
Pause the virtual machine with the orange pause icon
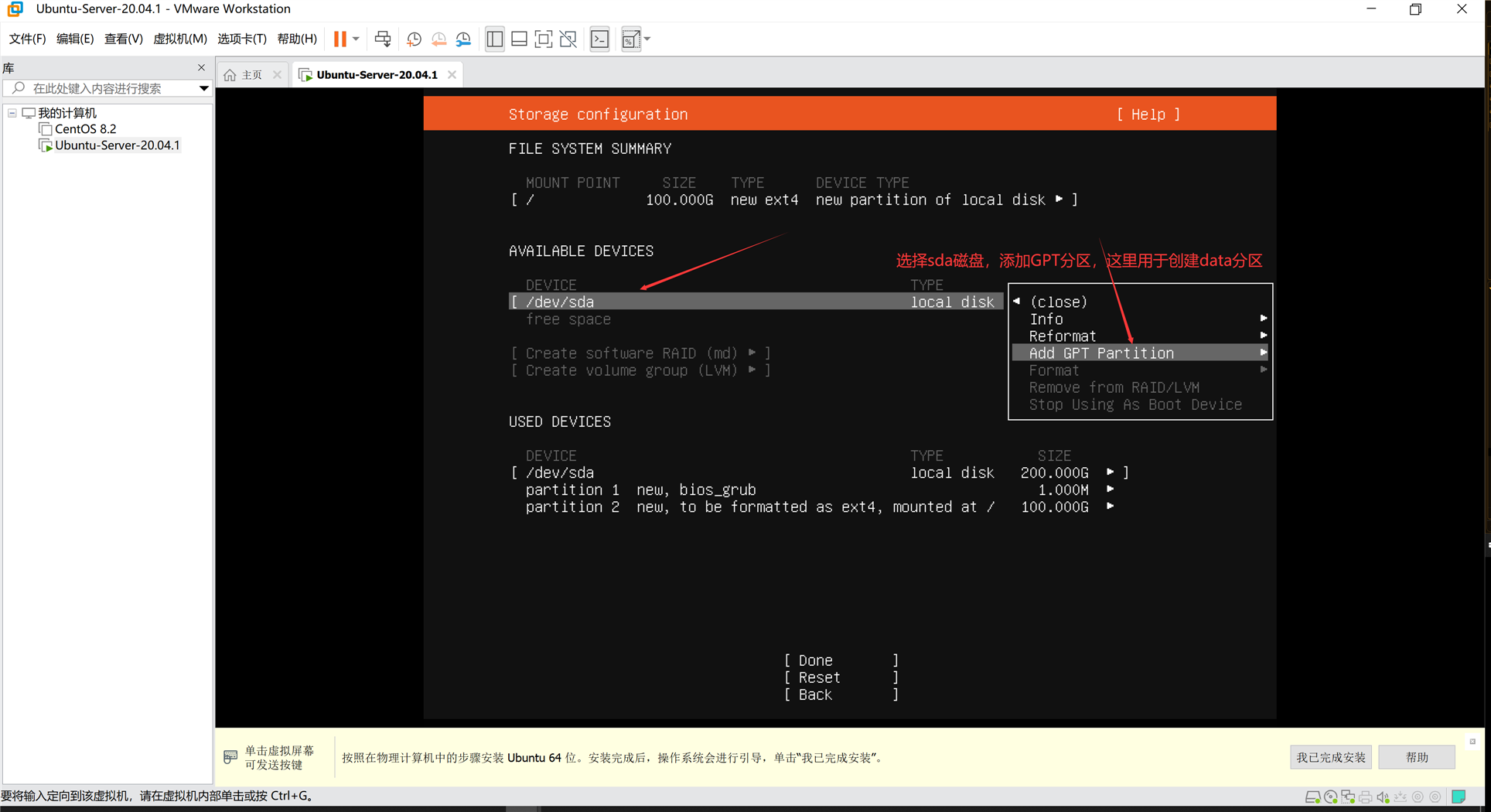click(x=339, y=39)
